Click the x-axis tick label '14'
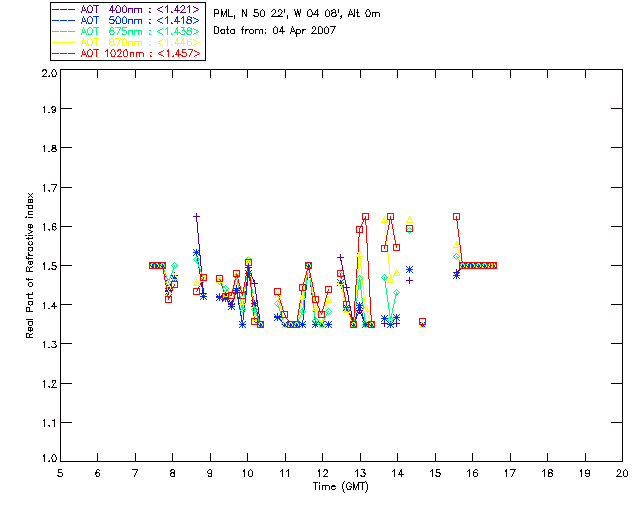The image size is (640, 512). (398, 473)
